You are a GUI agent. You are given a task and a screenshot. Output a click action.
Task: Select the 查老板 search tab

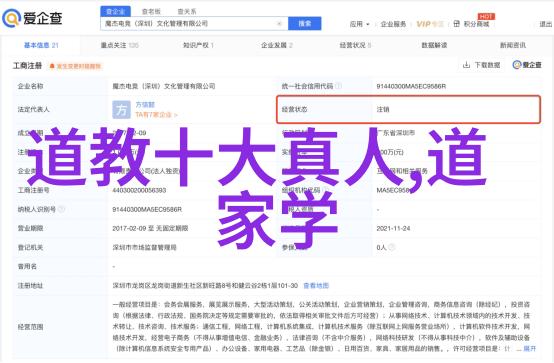coord(151,12)
